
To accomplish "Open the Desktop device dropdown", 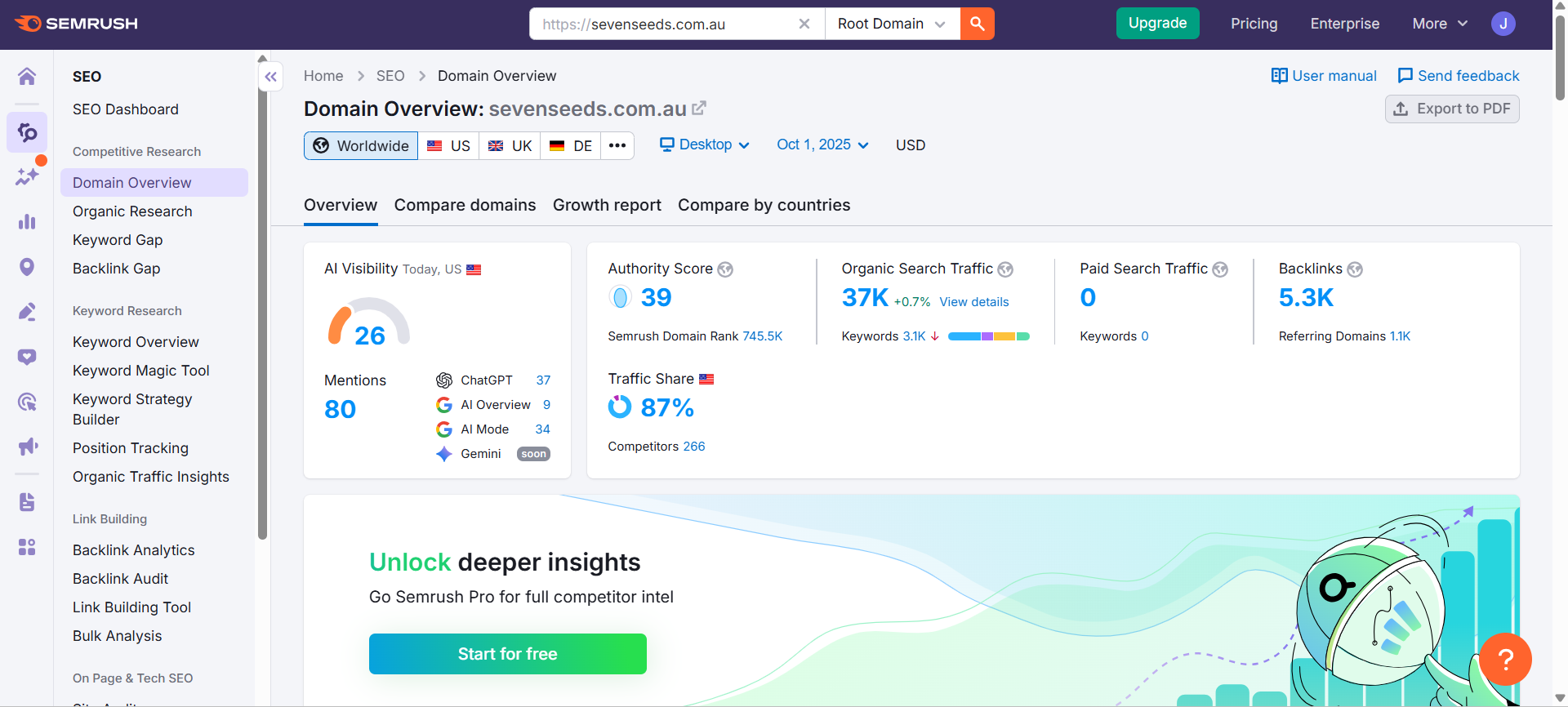I will coord(704,145).
